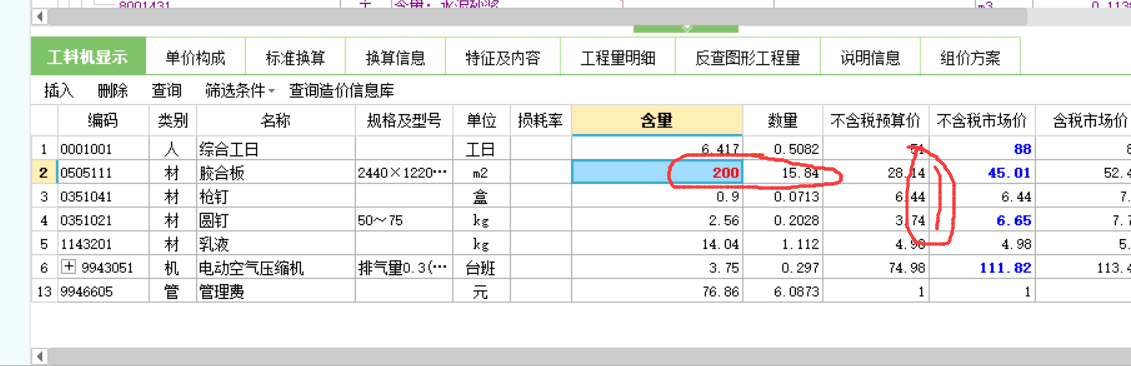This screenshot has height=366, width=1131.
Task: Click the spec cell 2440×1220
Action: 405,173
